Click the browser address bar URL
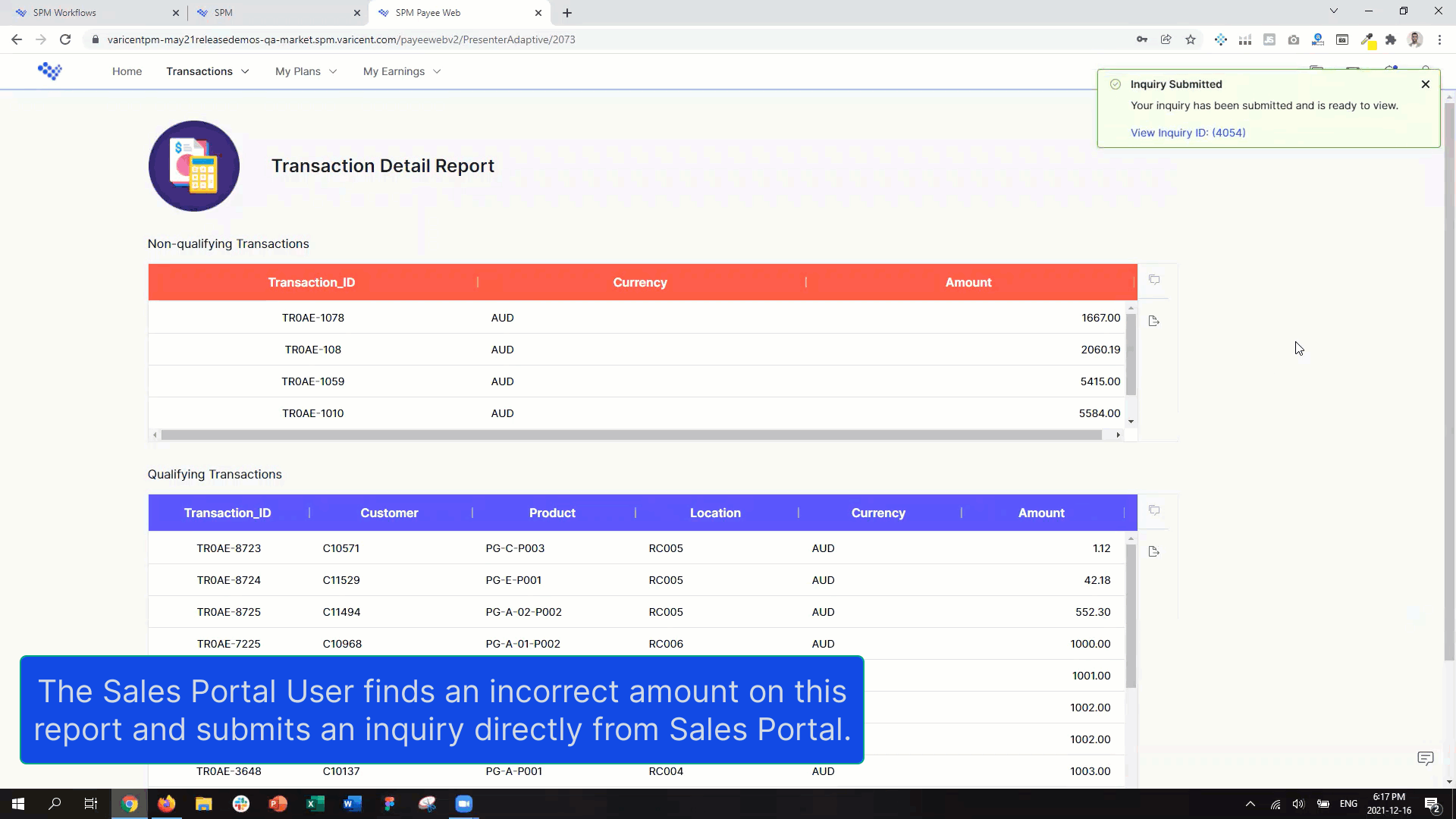This screenshot has width=1456, height=819. tap(341, 39)
